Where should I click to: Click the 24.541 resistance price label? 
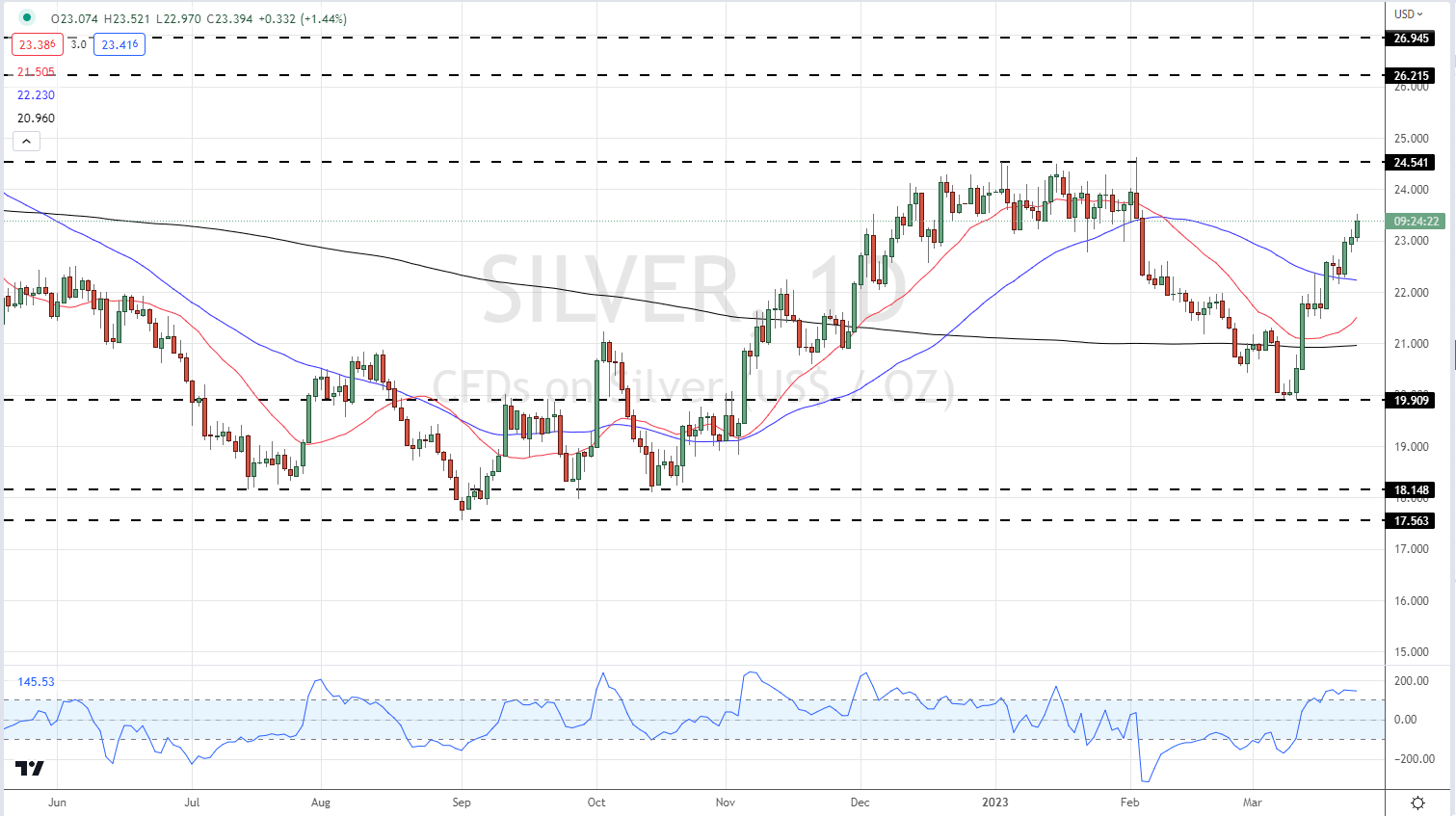click(1412, 163)
